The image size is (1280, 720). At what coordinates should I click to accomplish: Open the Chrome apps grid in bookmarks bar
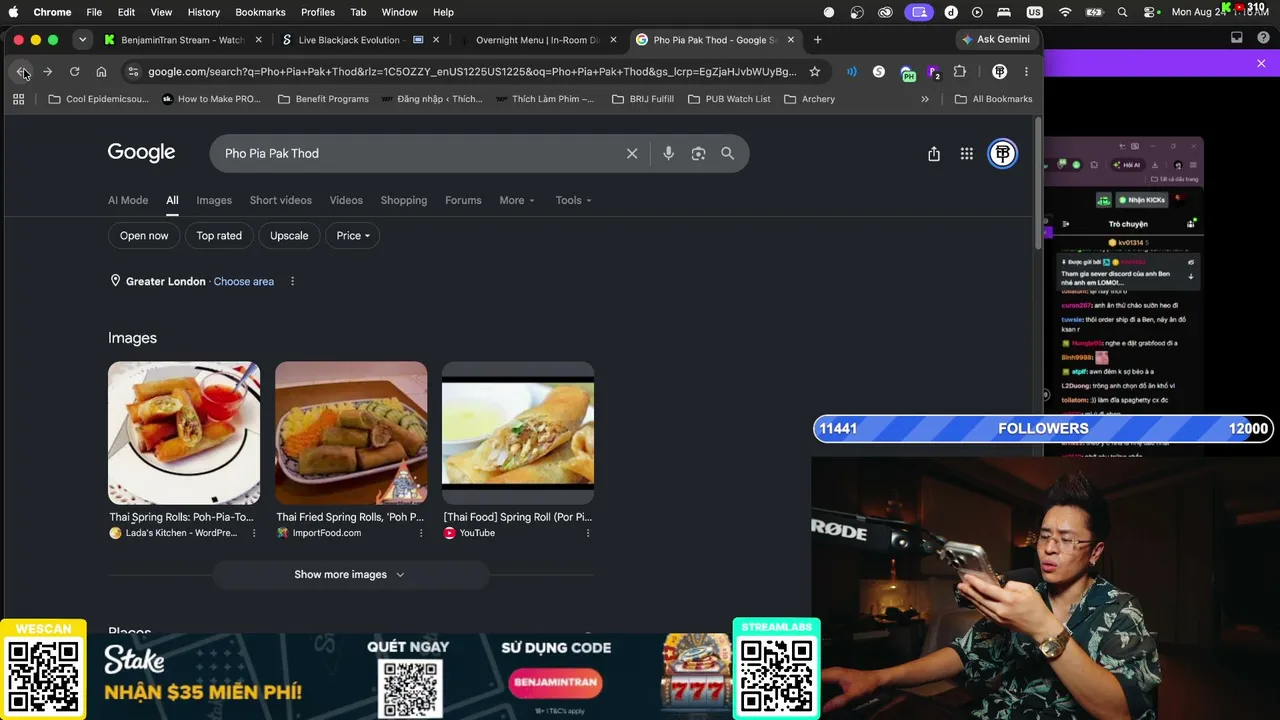[x=18, y=99]
